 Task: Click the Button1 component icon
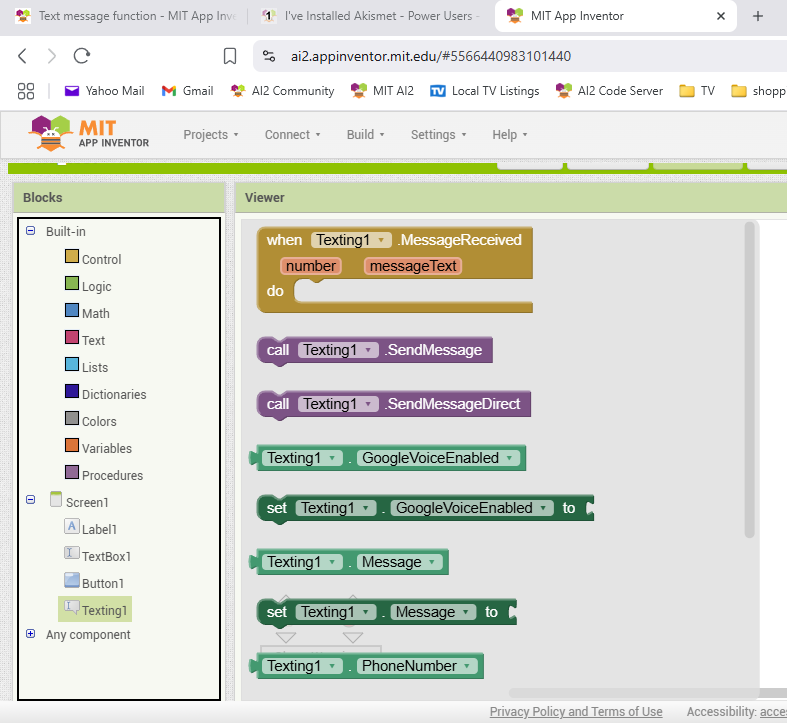click(72, 580)
